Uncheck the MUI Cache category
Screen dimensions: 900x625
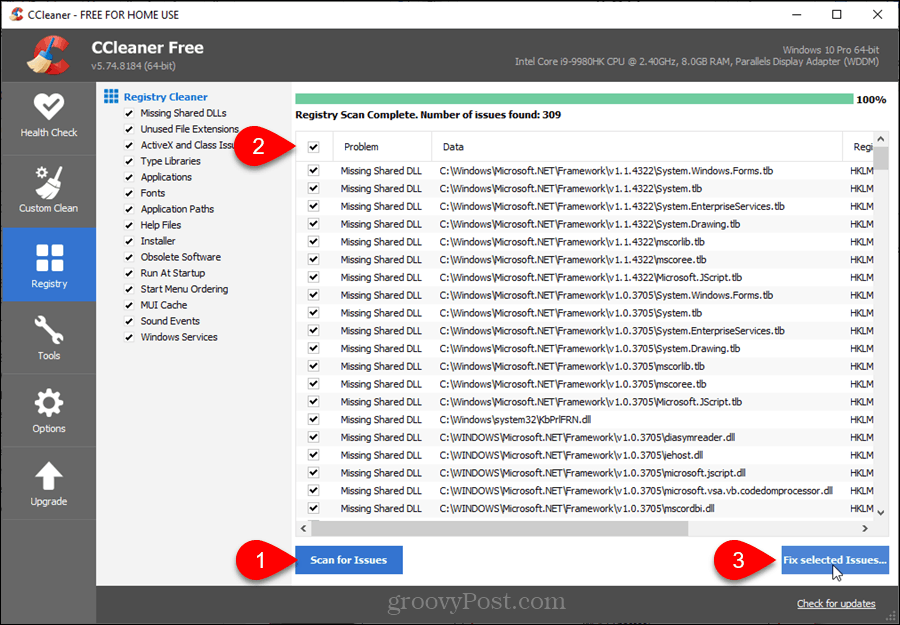coord(129,305)
